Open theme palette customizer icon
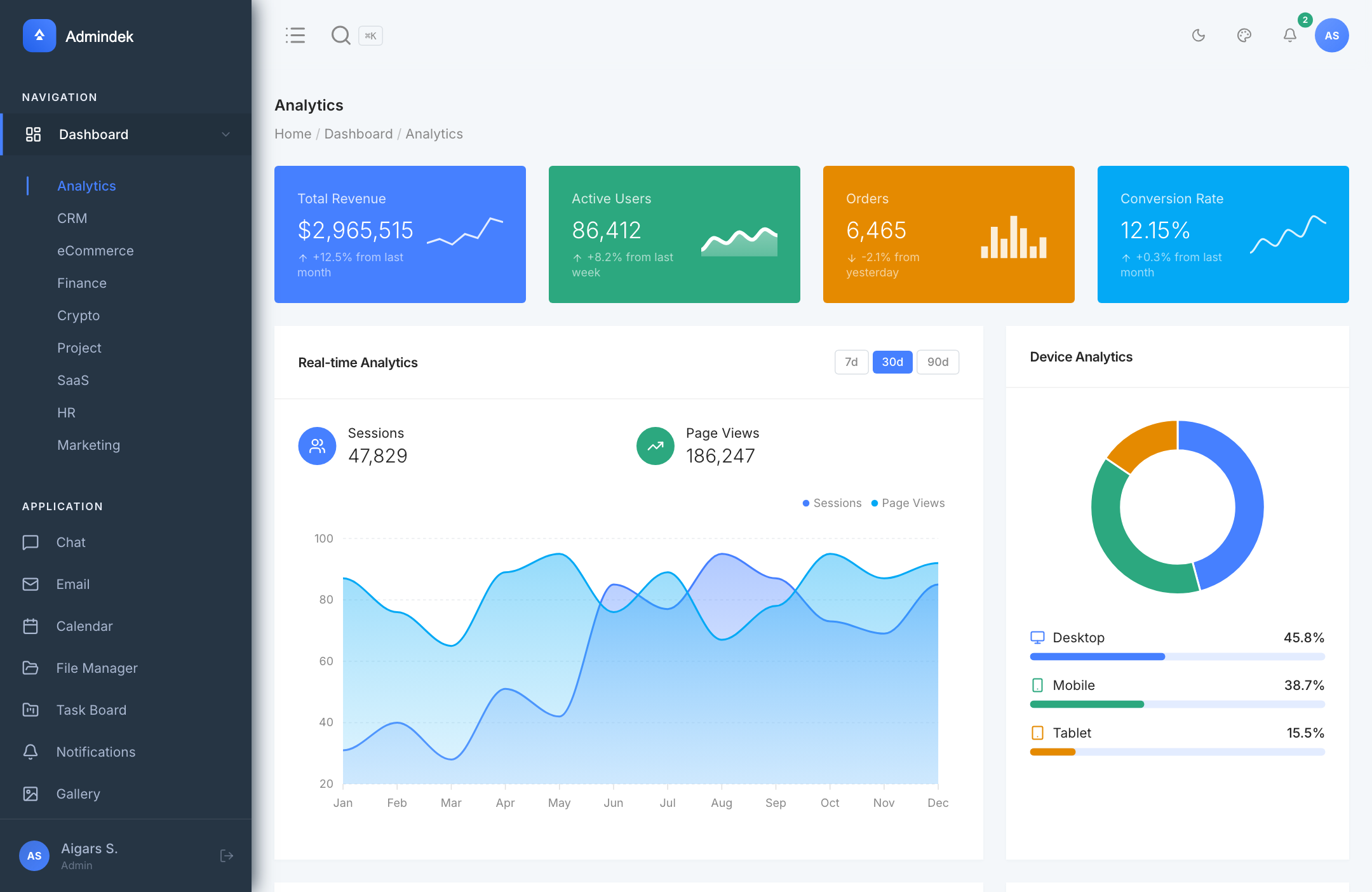 click(1244, 36)
